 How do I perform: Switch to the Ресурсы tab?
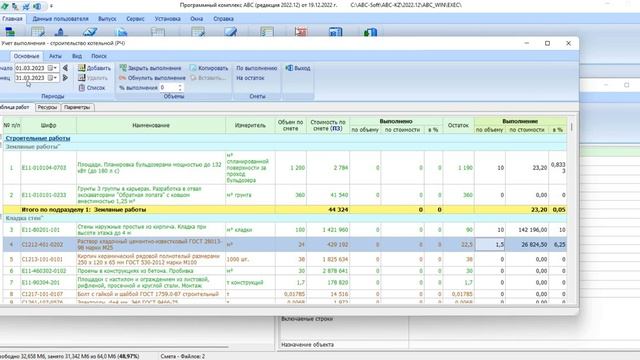[x=47, y=107]
